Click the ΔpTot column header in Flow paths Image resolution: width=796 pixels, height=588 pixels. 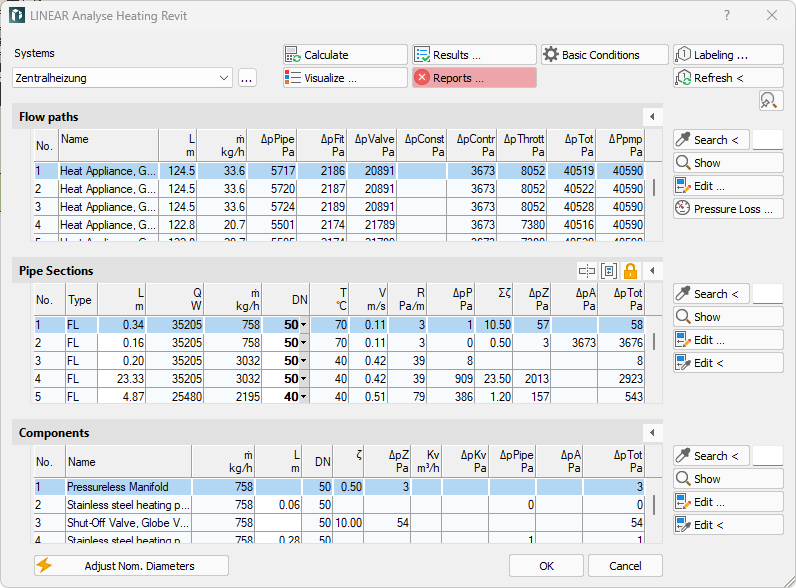point(571,145)
